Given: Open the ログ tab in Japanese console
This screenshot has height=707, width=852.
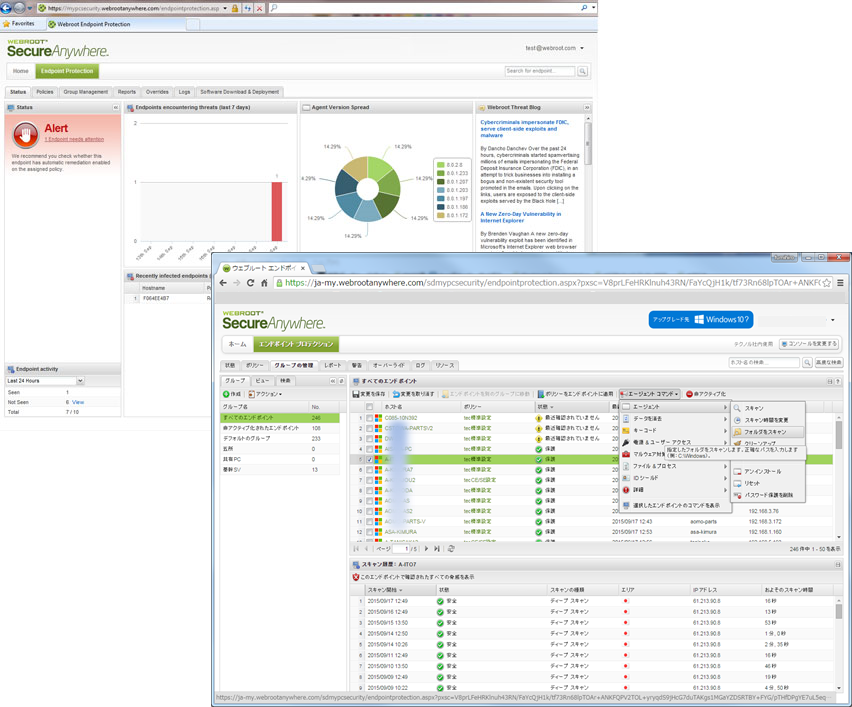Looking at the screenshot, I should 421,365.
